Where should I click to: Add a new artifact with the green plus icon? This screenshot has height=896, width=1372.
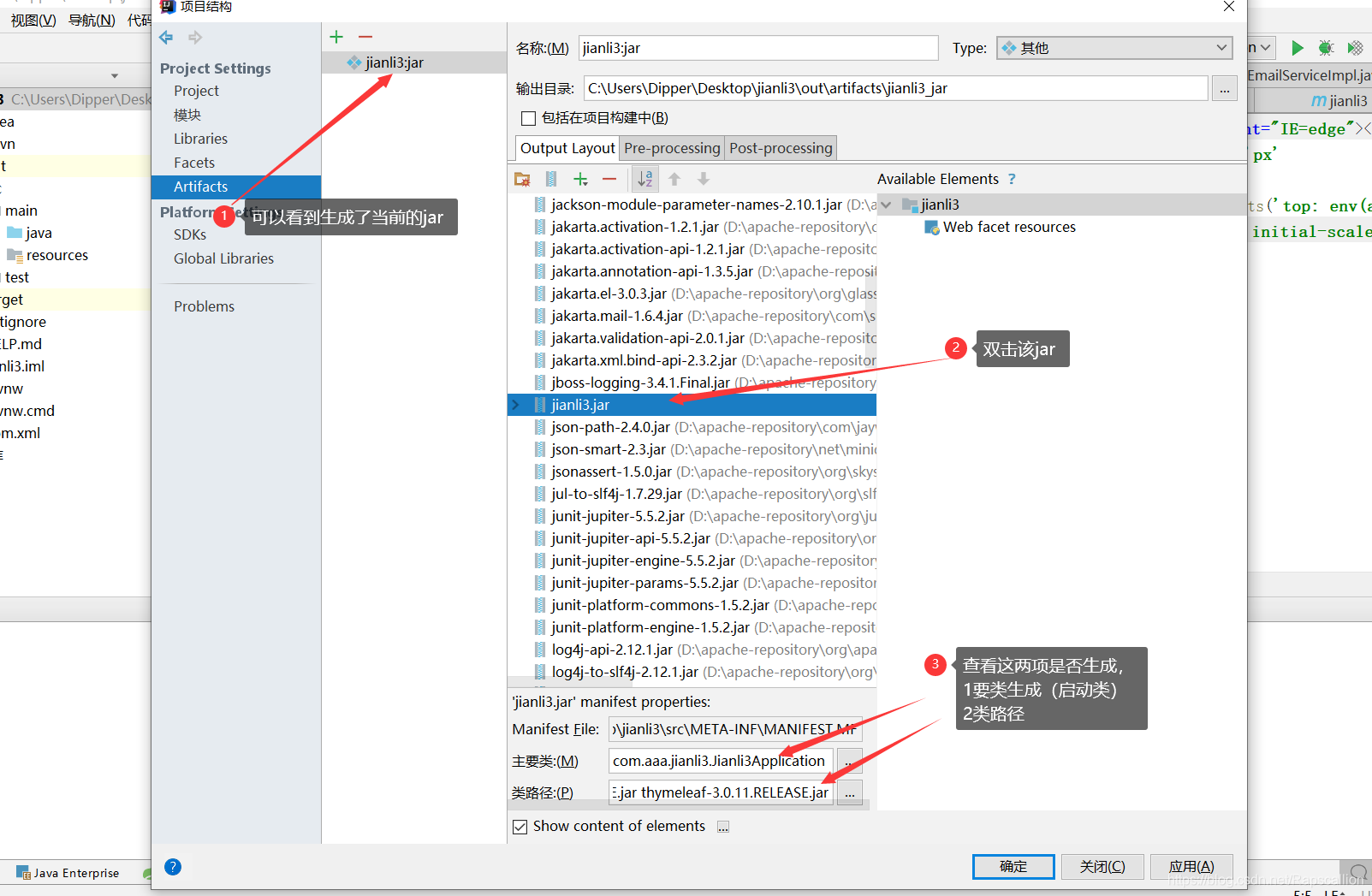tap(336, 37)
